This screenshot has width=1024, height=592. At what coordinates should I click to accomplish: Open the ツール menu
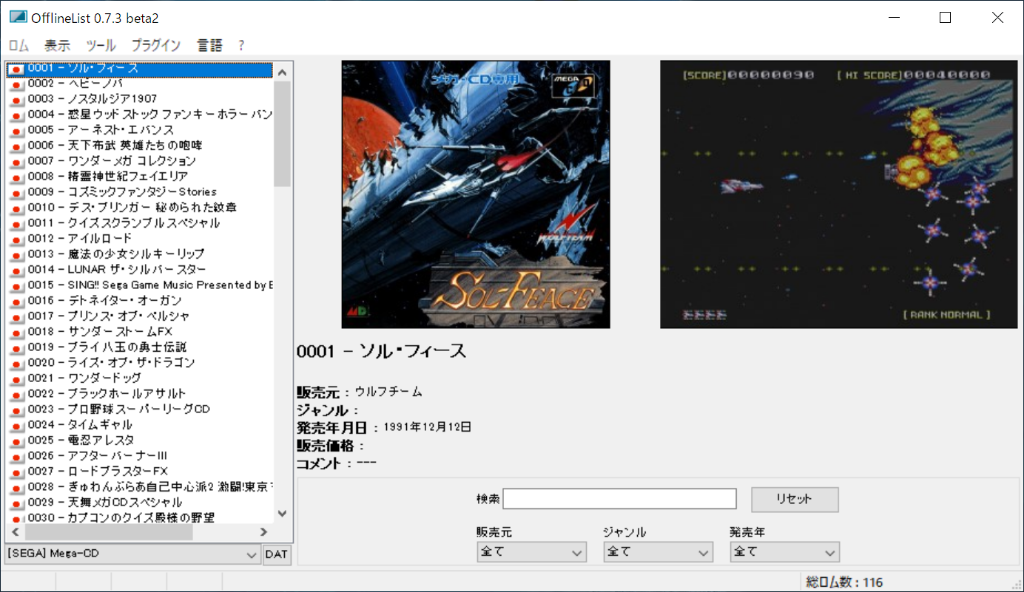coord(101,45)
